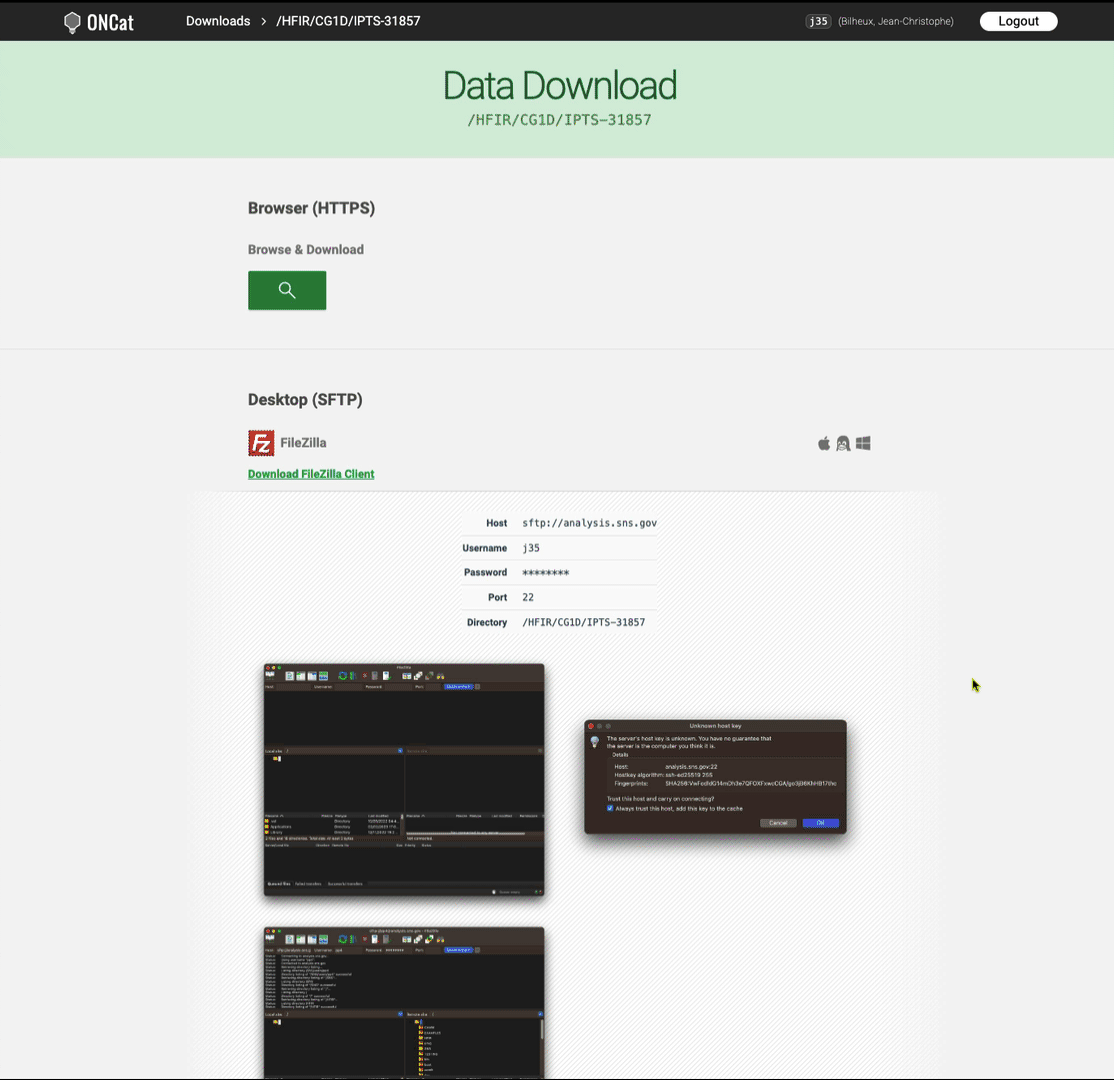Click the sftp://analysis.sns.gov host value
Image resolution: width=1114 pixels, height=1080 pixels.
click(589, 523)
